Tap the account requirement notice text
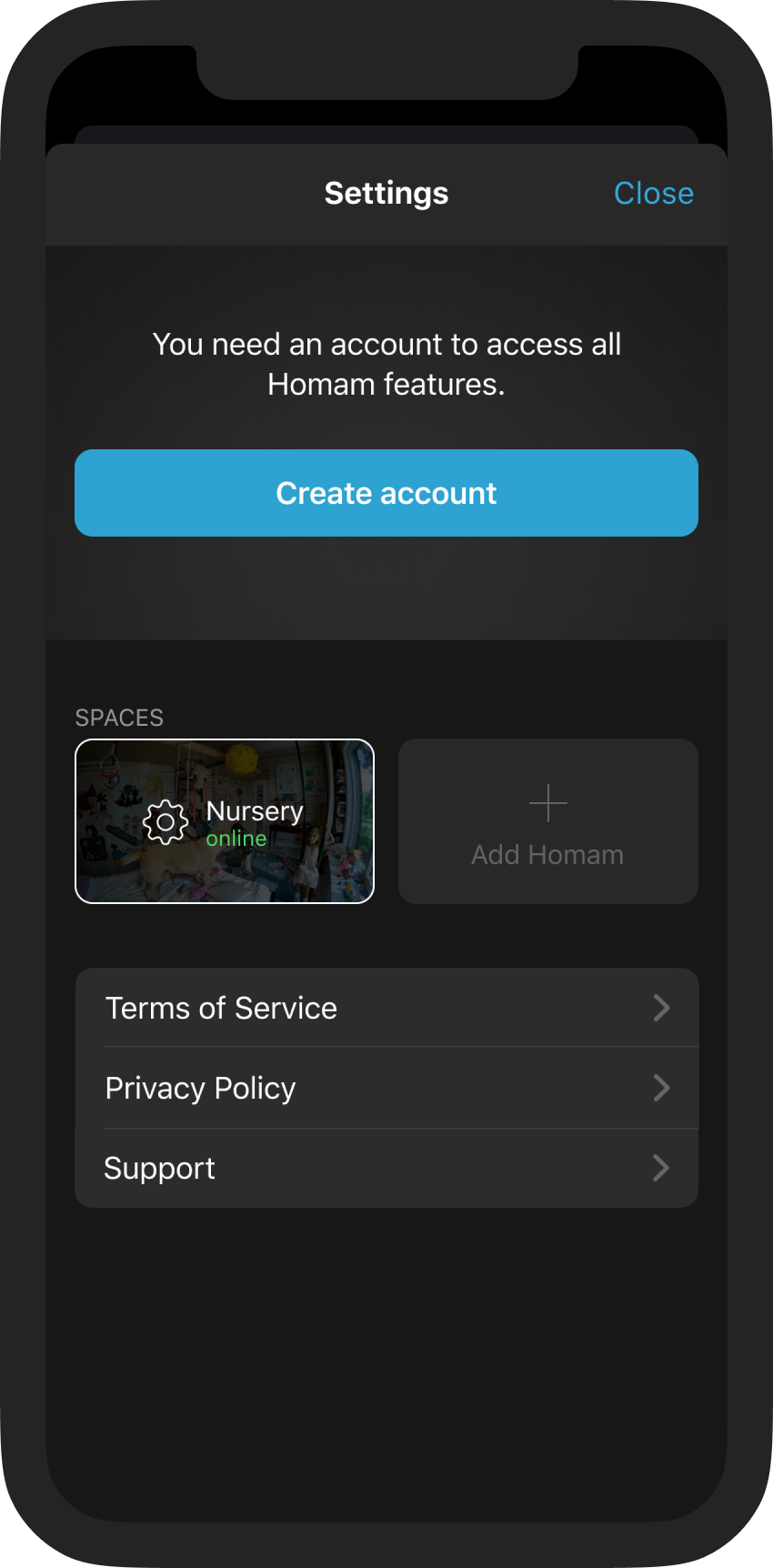The width and height of the screenshot is (773, 1568). pos(386,364)
